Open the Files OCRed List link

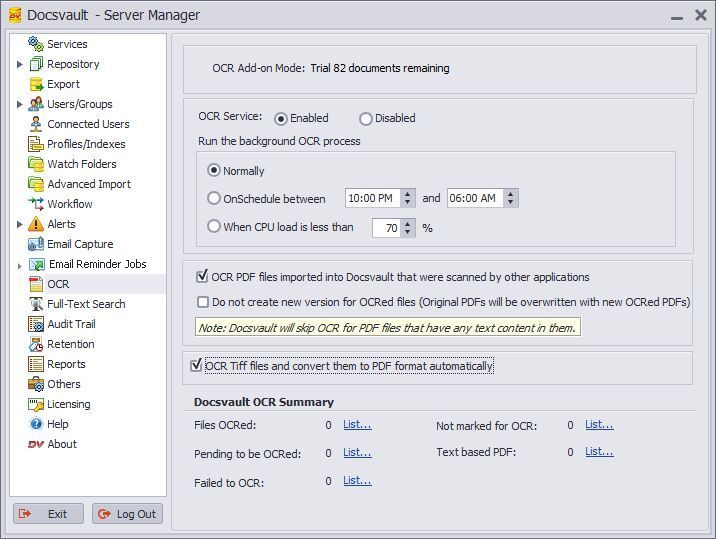(x=357, y=425)
